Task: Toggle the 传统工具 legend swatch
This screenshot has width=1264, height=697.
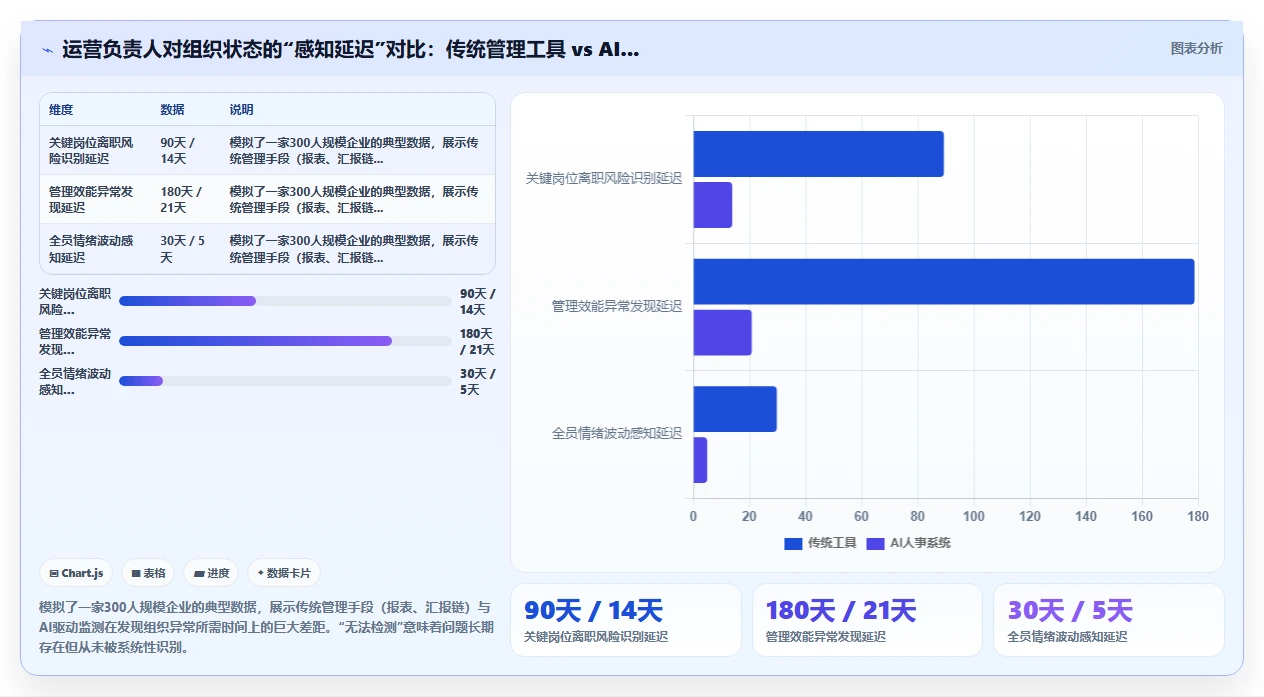Action: coord(793,543)
